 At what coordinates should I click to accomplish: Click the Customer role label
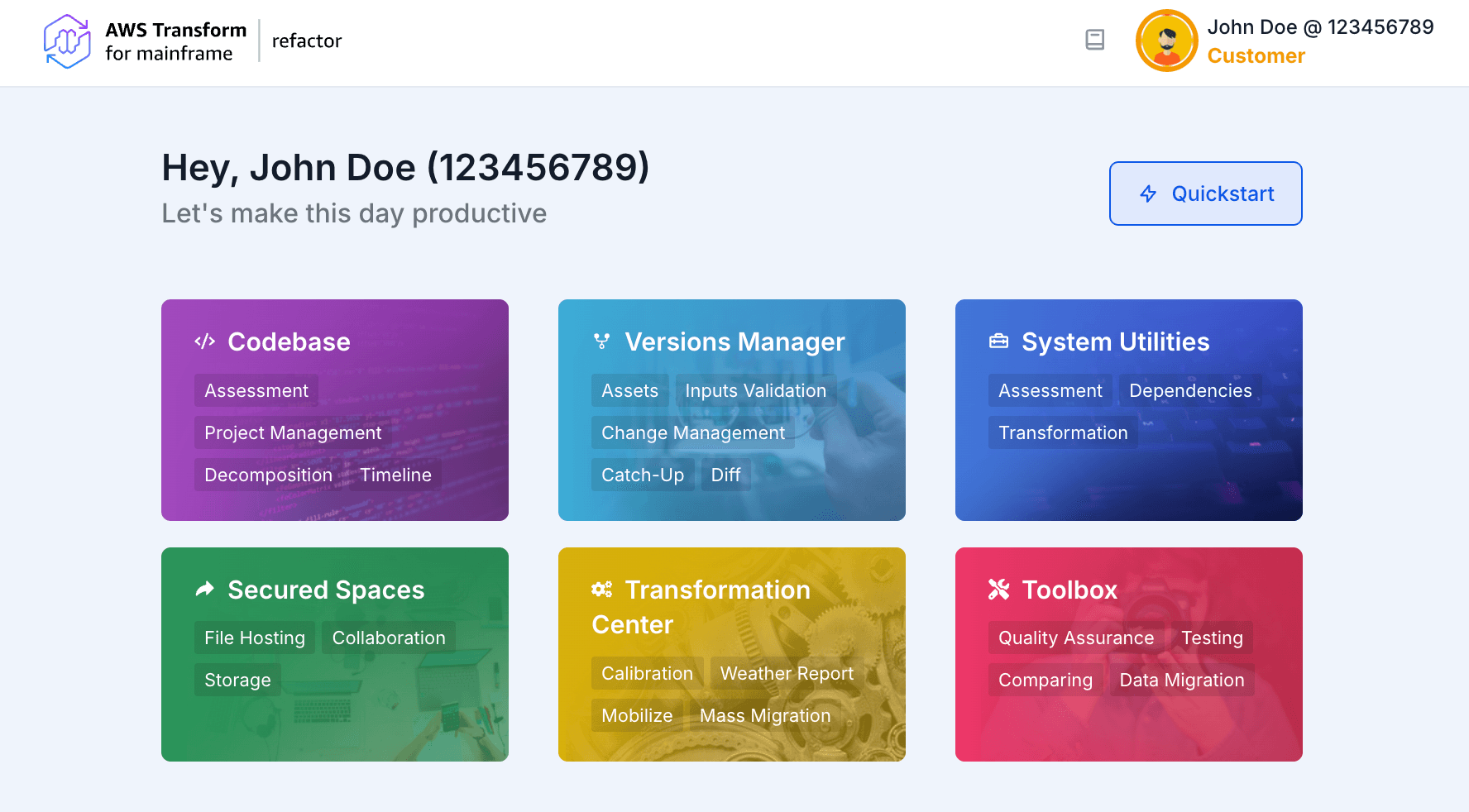(x=1256, y=55)
